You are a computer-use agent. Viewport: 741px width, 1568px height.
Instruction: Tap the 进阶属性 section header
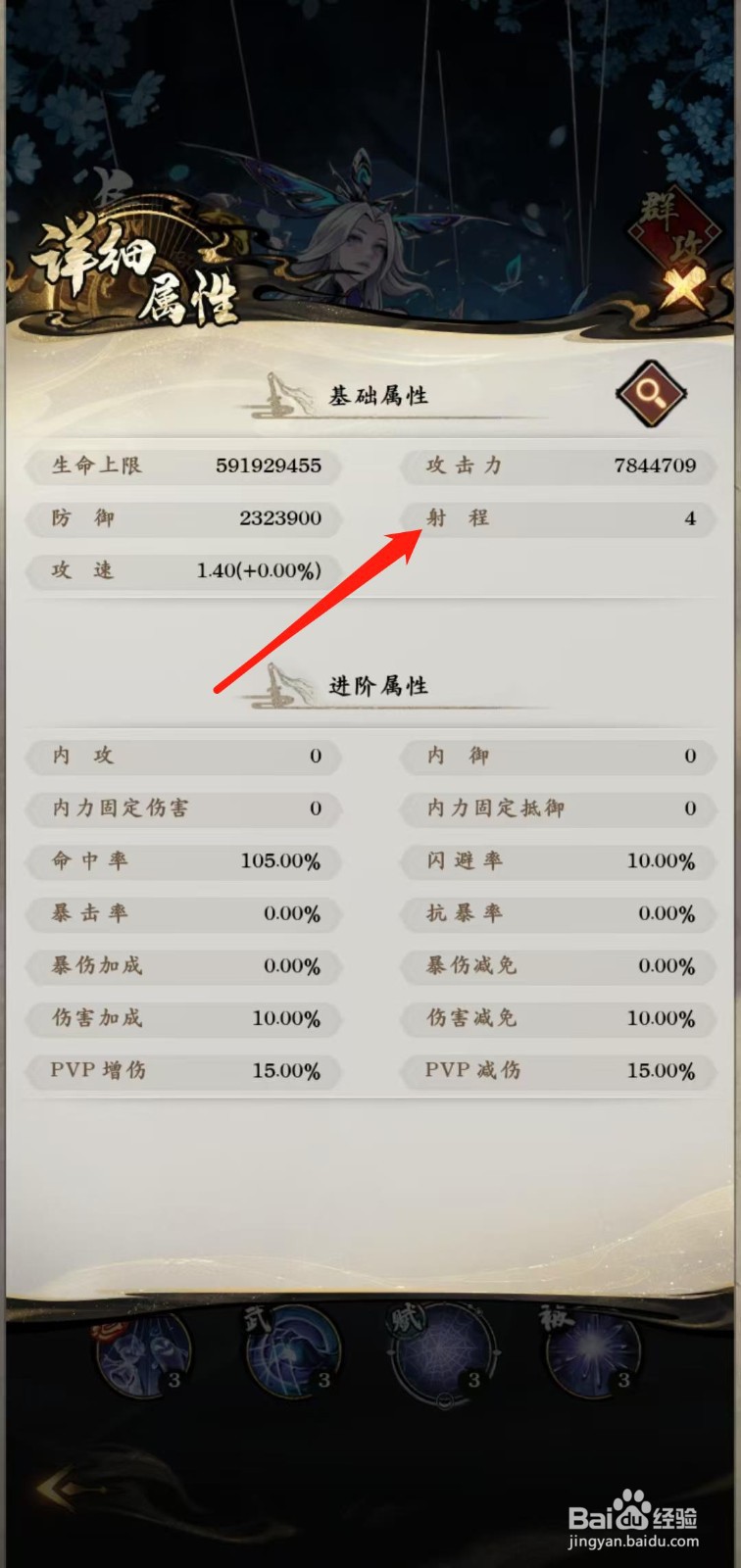[x=378, y=686]
